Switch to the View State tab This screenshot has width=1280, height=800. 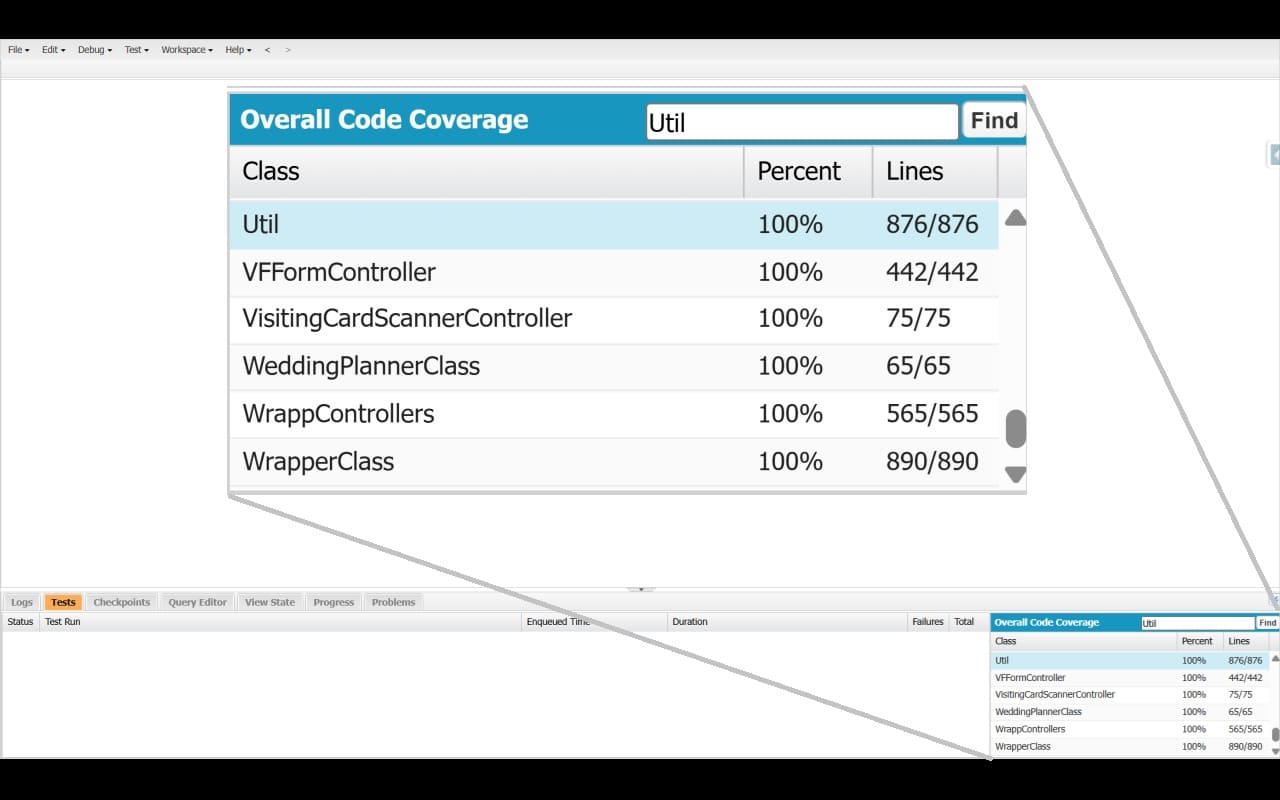(x=270, y=602)
